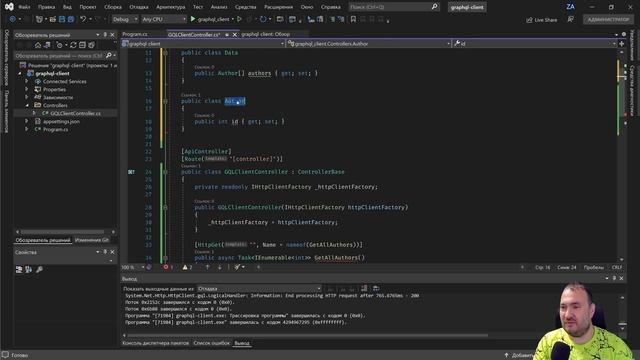Switch to Консоль диспетчера пакетов tab
The height and width of the screenshot is (360, 640).
pyautogui.click(x=156, y=343)
